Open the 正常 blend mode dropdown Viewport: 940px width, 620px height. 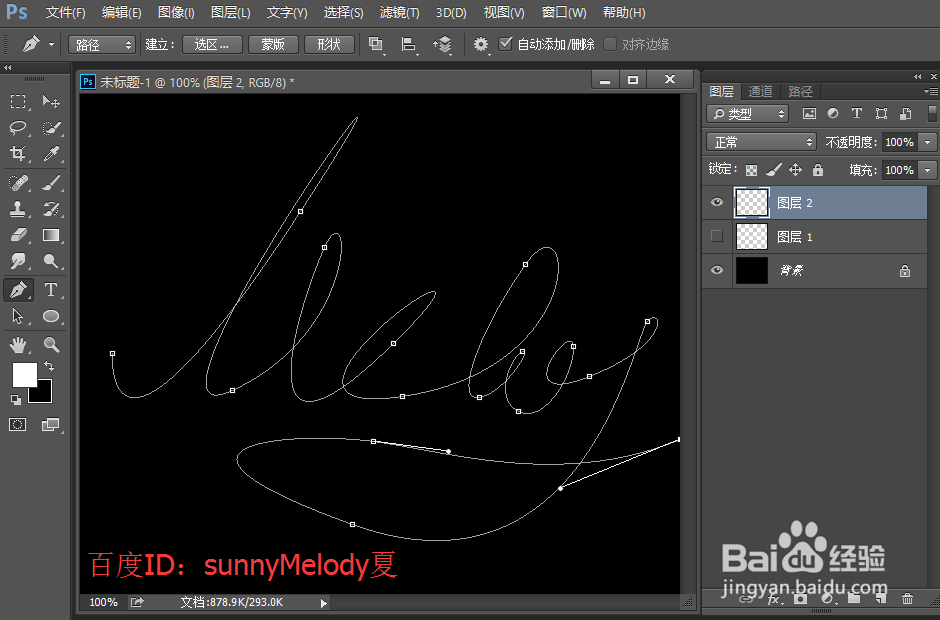tap(761, 142)
